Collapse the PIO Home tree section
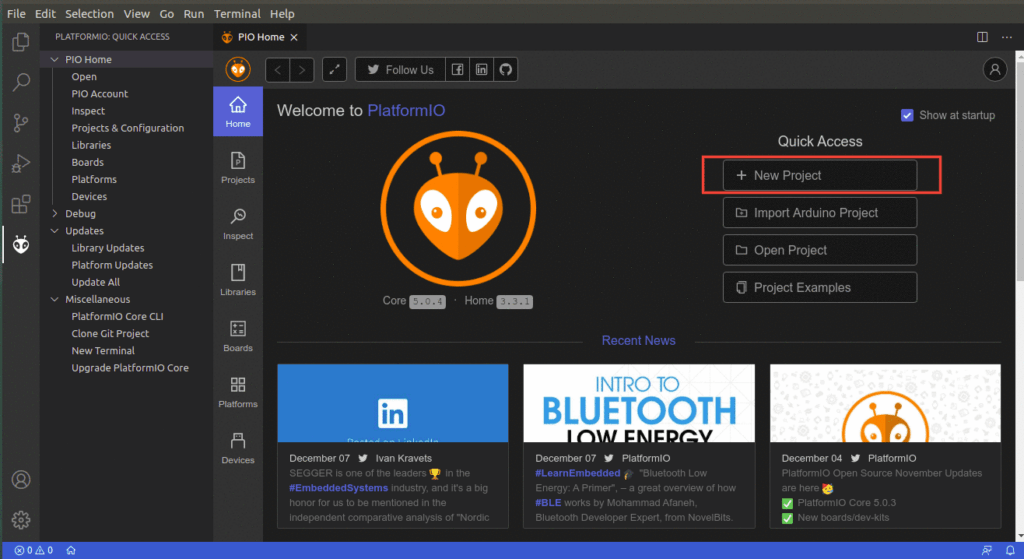The image size is (1024, 559). [x=55, y=59]
